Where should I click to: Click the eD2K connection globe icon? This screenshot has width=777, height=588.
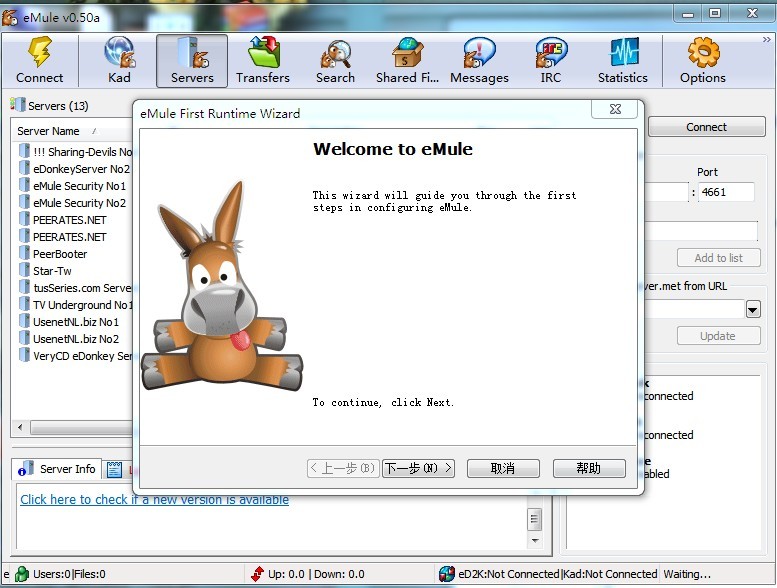coord(446,574)
